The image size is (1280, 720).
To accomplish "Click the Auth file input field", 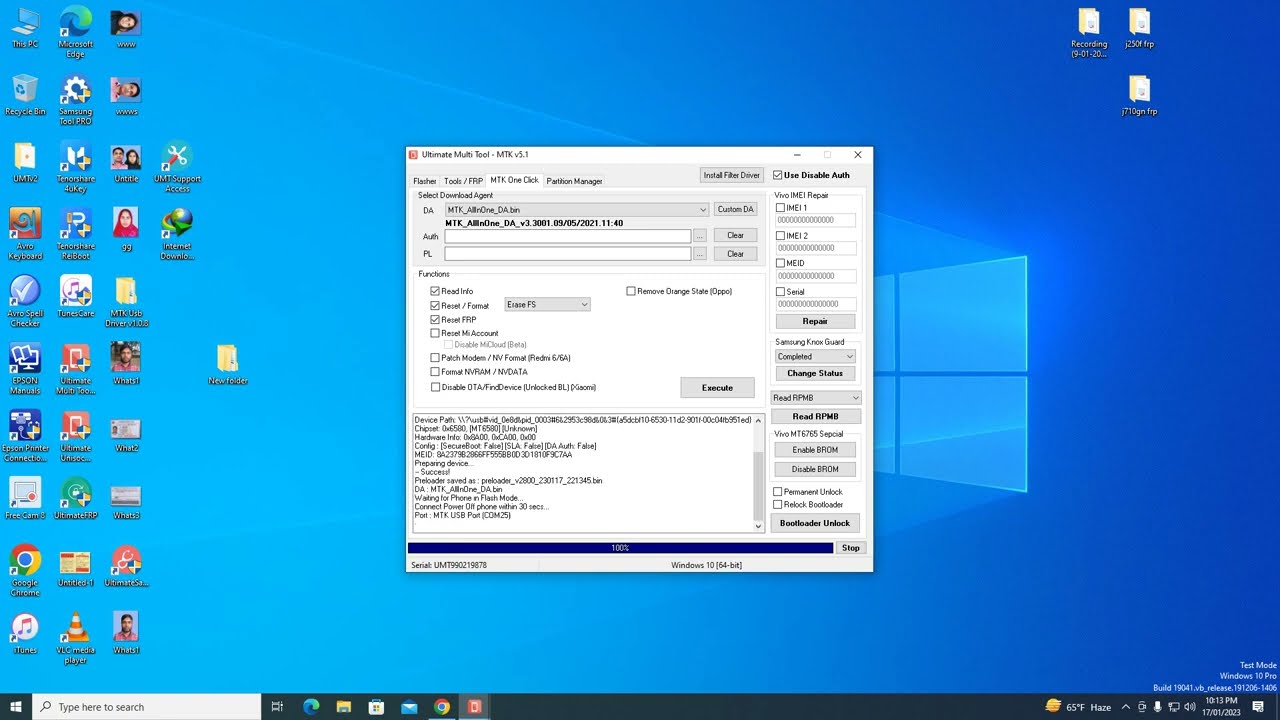I will tap(568, 236).
